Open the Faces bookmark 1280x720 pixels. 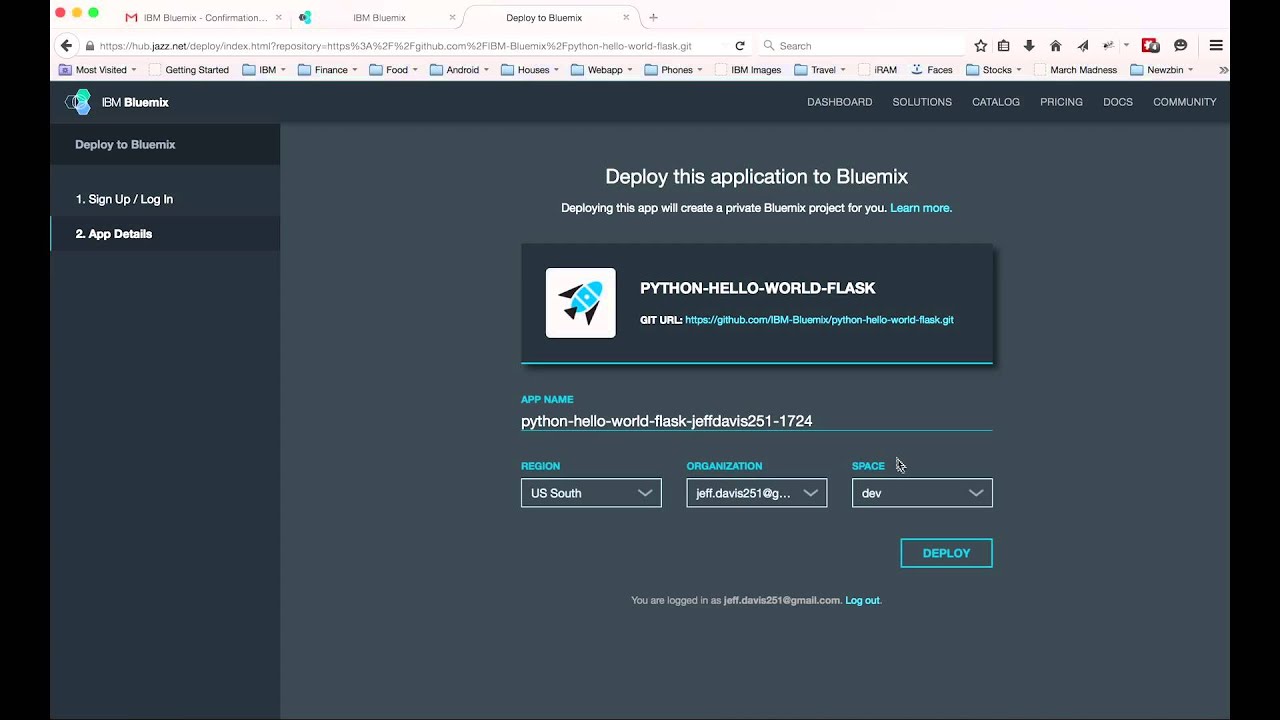tap(931, 70)
